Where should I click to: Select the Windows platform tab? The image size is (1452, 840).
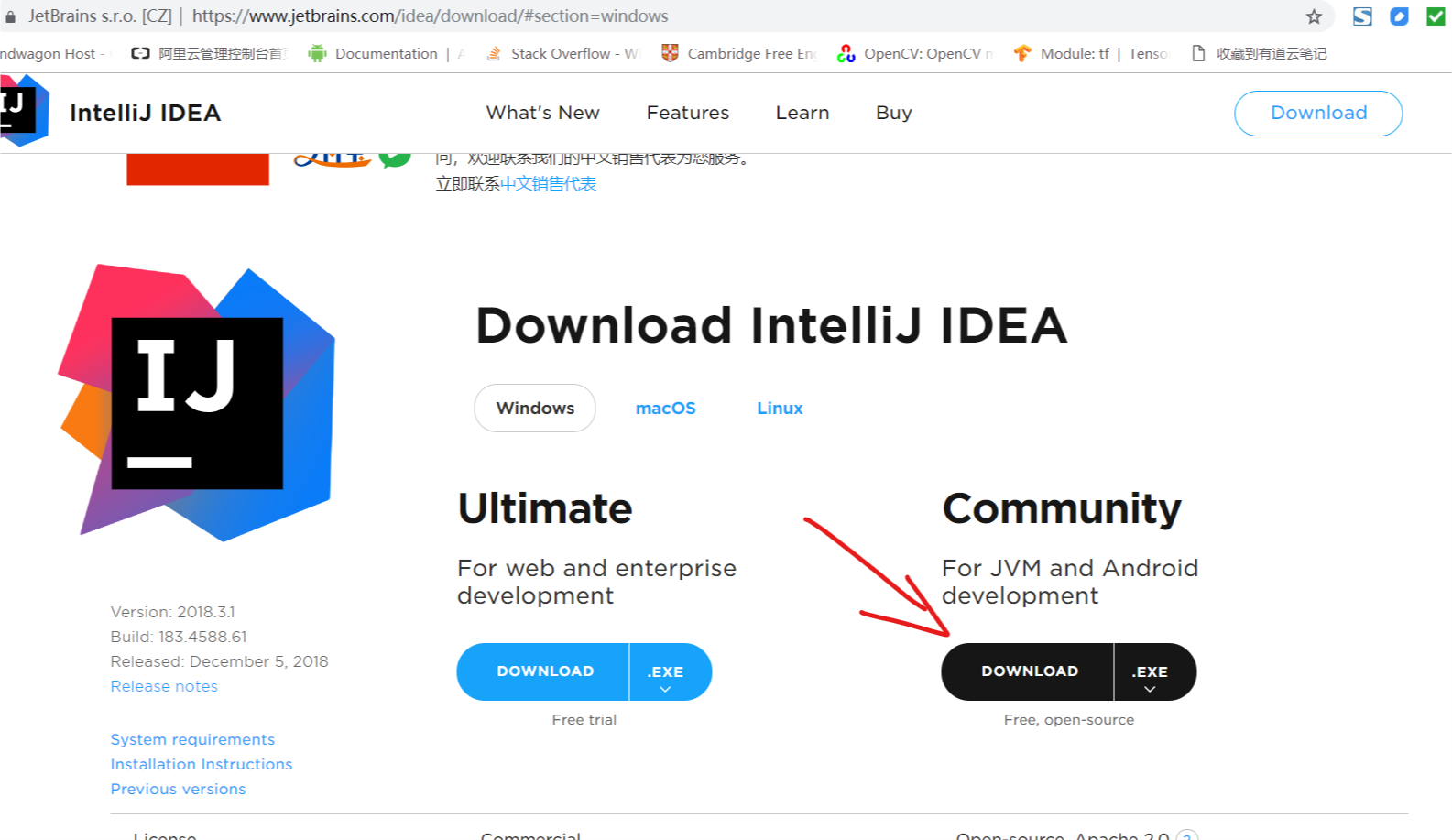point(535,408)
